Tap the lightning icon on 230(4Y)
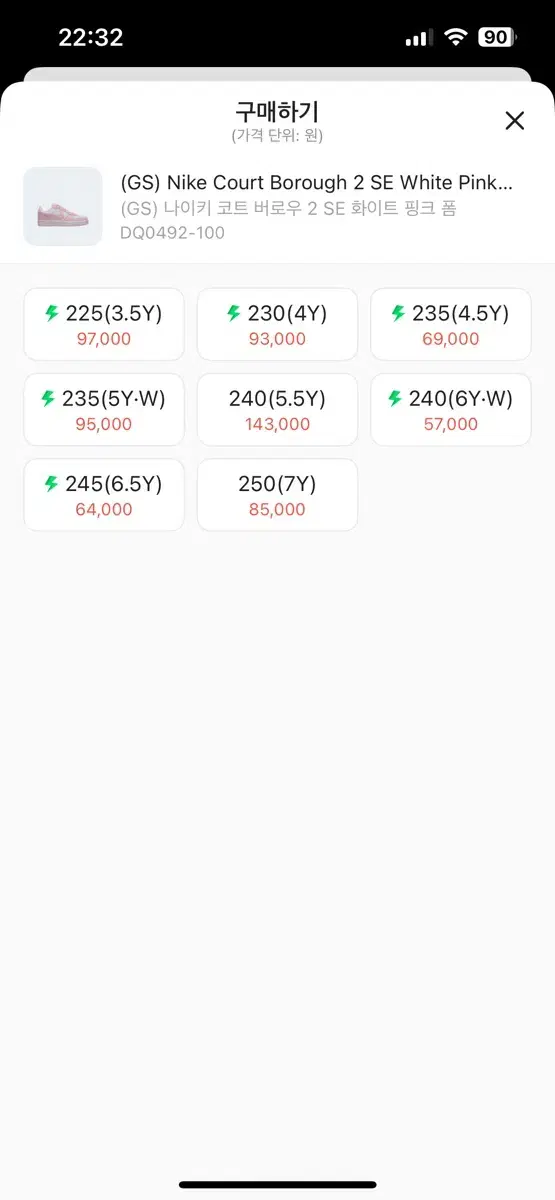 (233, 313)
